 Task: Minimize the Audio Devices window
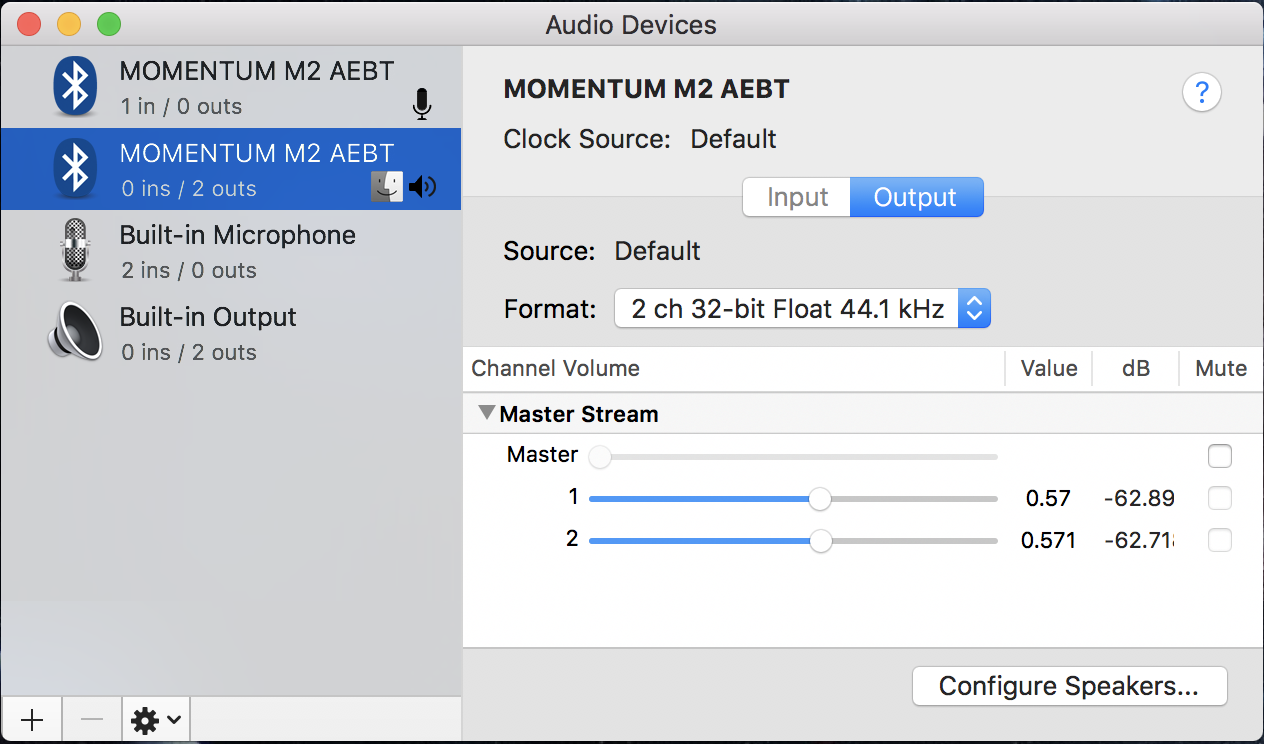coord(69,24)
